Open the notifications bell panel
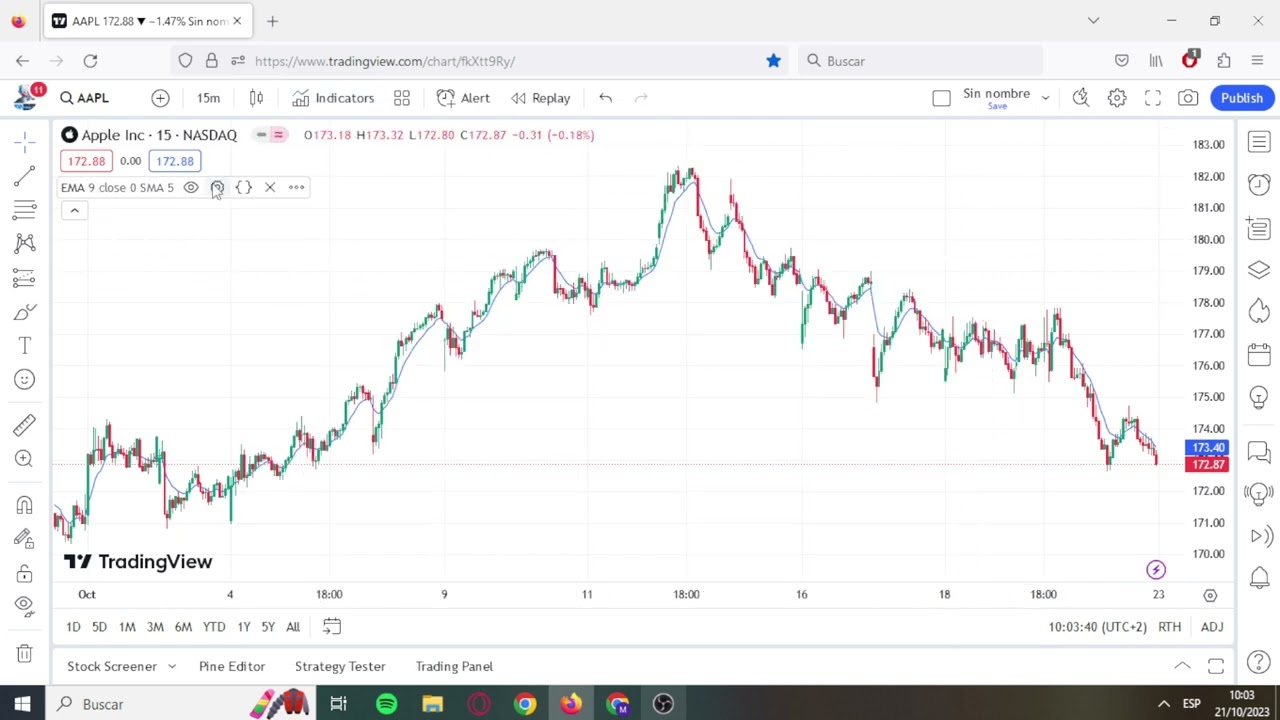Viewport: 1280px width, 720px height. coord(1259,577)
